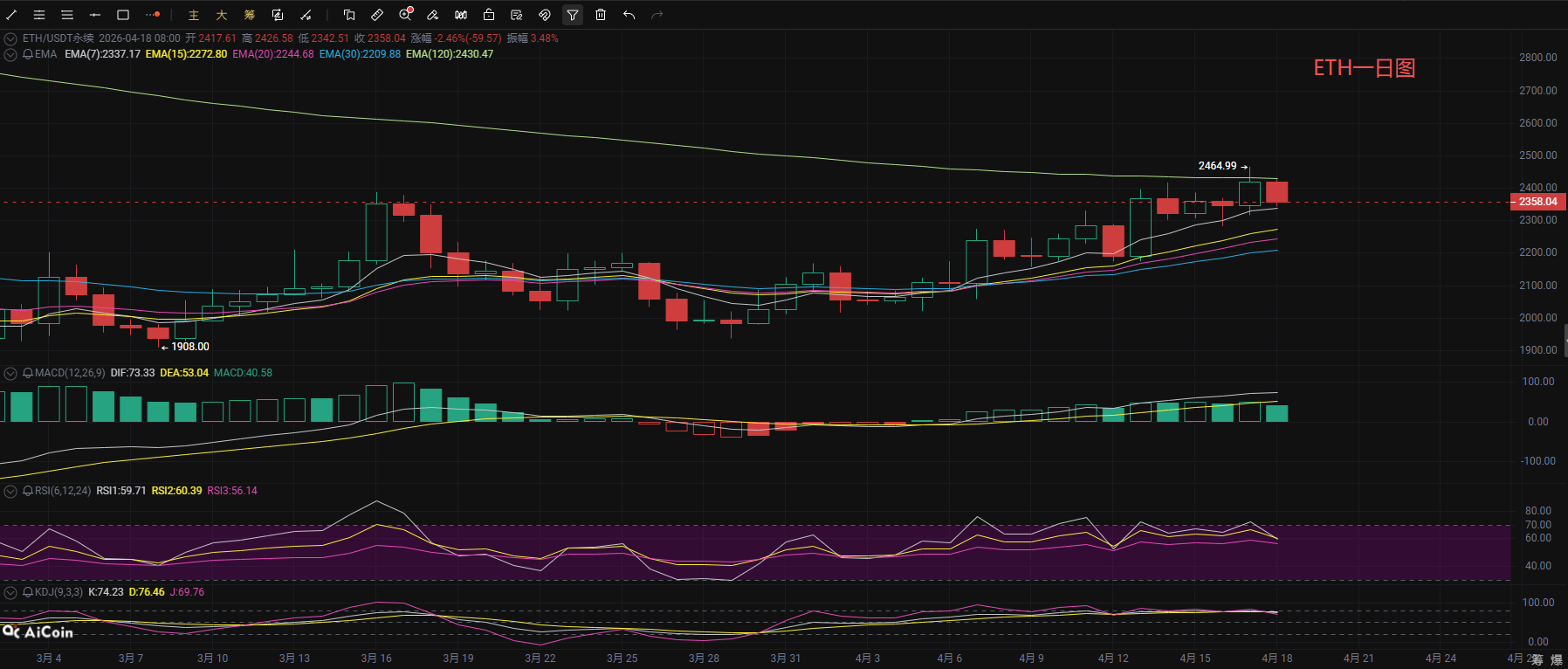Screen dimensions: 1568x669
Task: Click the 筹 button at bottom right
Action: (x=1537, y=659)
